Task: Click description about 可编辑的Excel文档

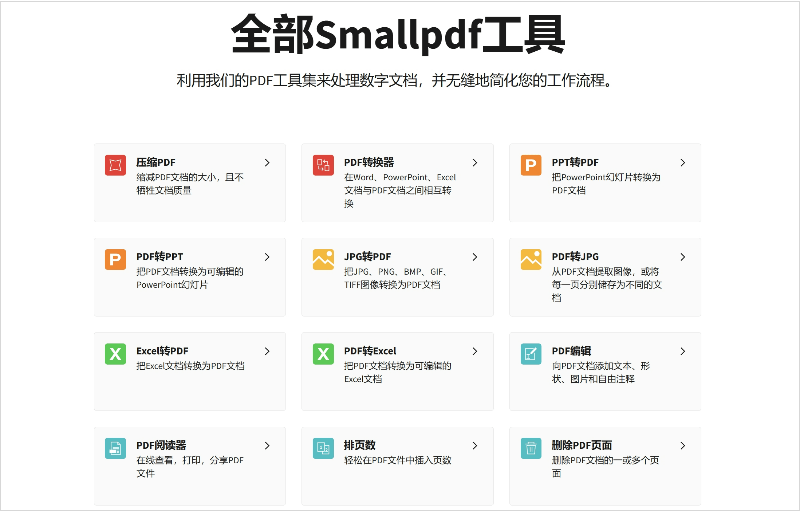Action: click(397, 372)
